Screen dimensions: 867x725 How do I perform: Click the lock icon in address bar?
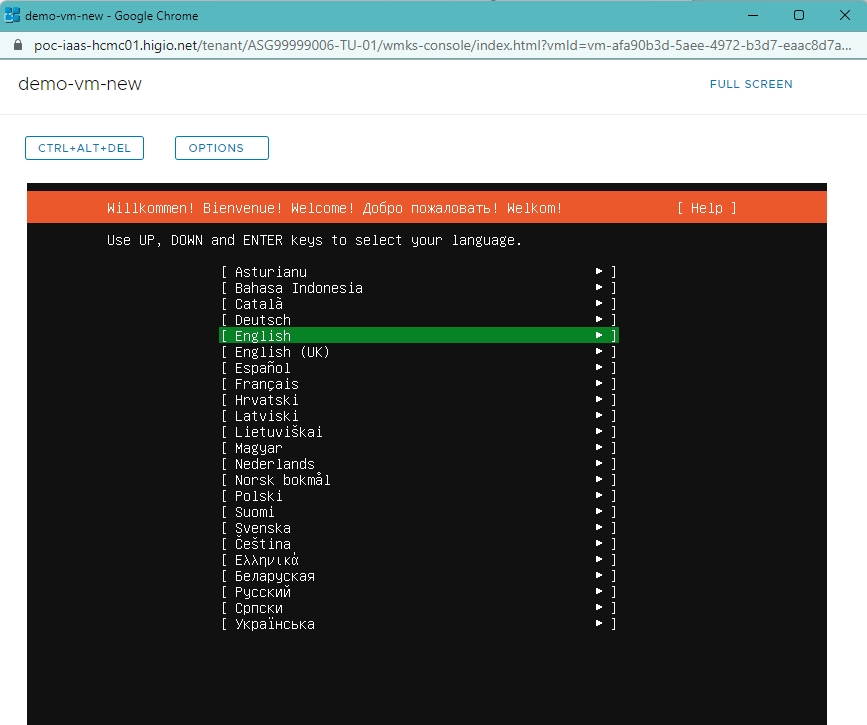tap(14, 47)
